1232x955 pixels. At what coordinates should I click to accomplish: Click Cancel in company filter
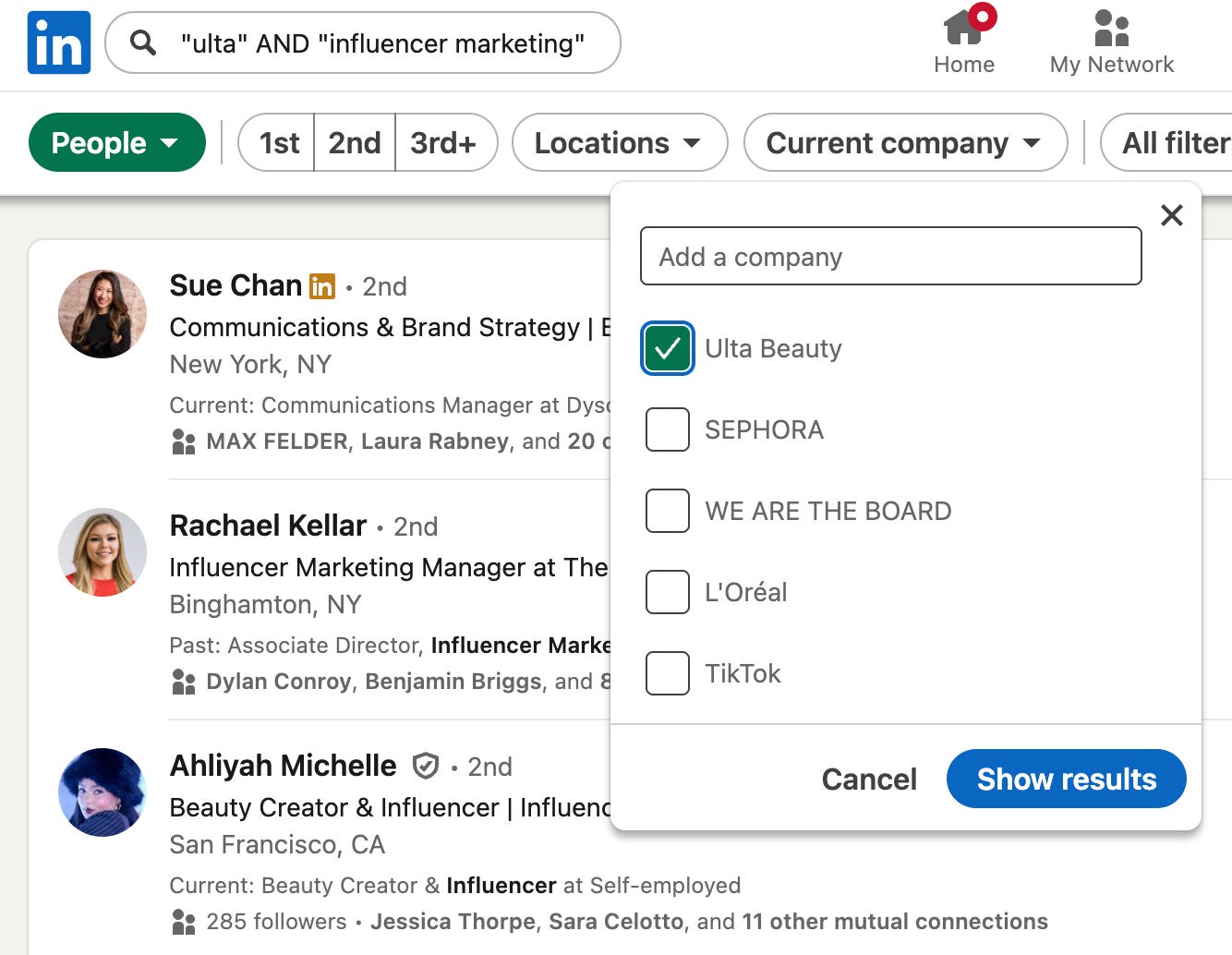[x=869, y=779]
